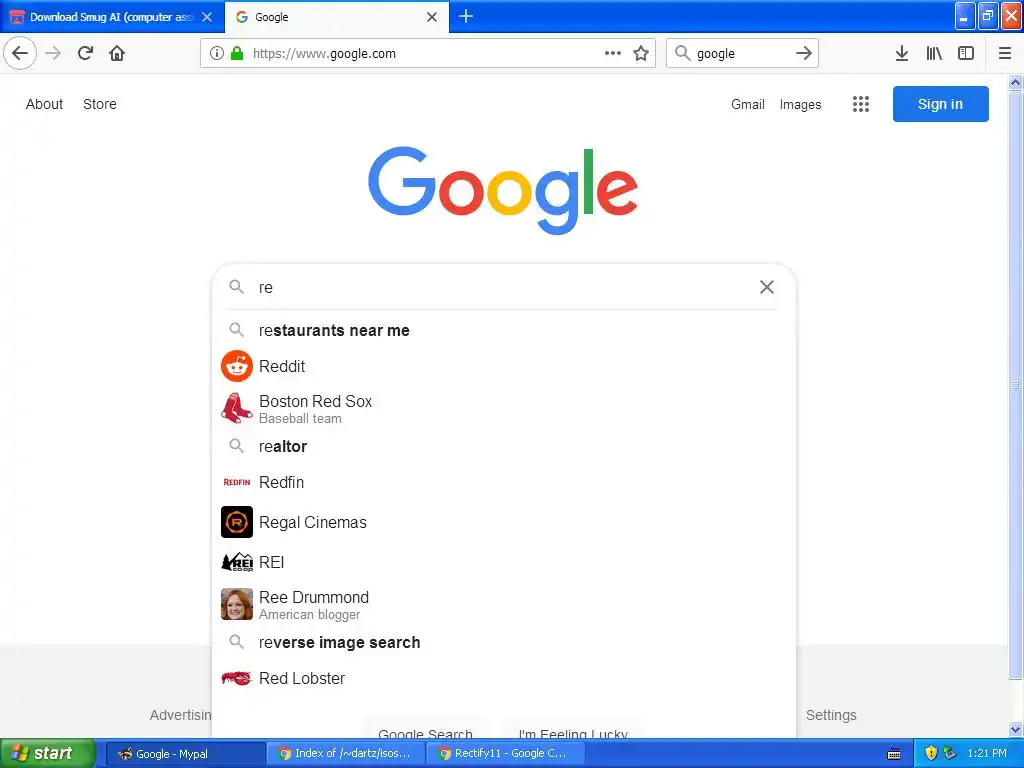
Task: Open the Settings footer link
Action: (831, 715)
